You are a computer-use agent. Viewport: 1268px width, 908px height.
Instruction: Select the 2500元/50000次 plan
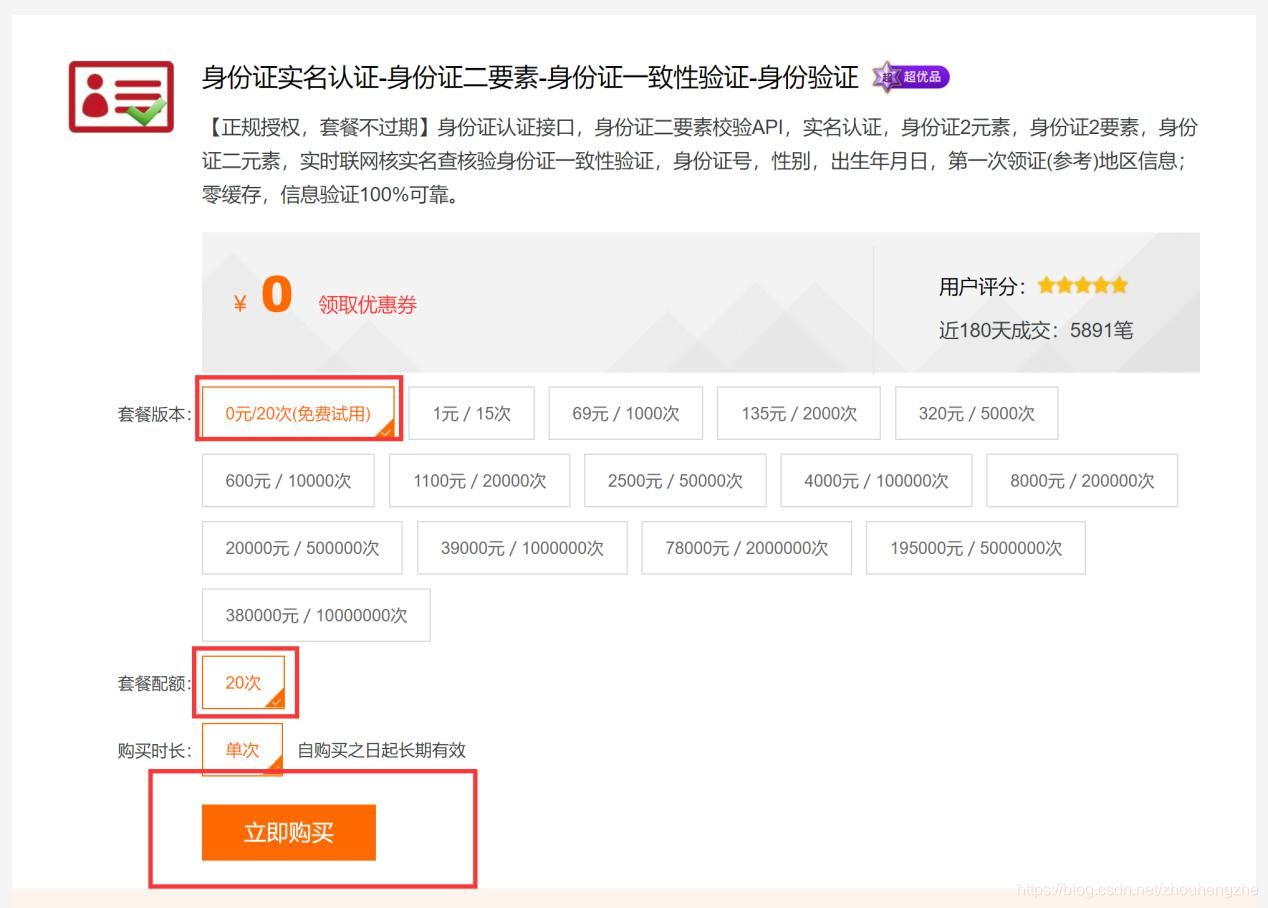(x=674, y=480)
